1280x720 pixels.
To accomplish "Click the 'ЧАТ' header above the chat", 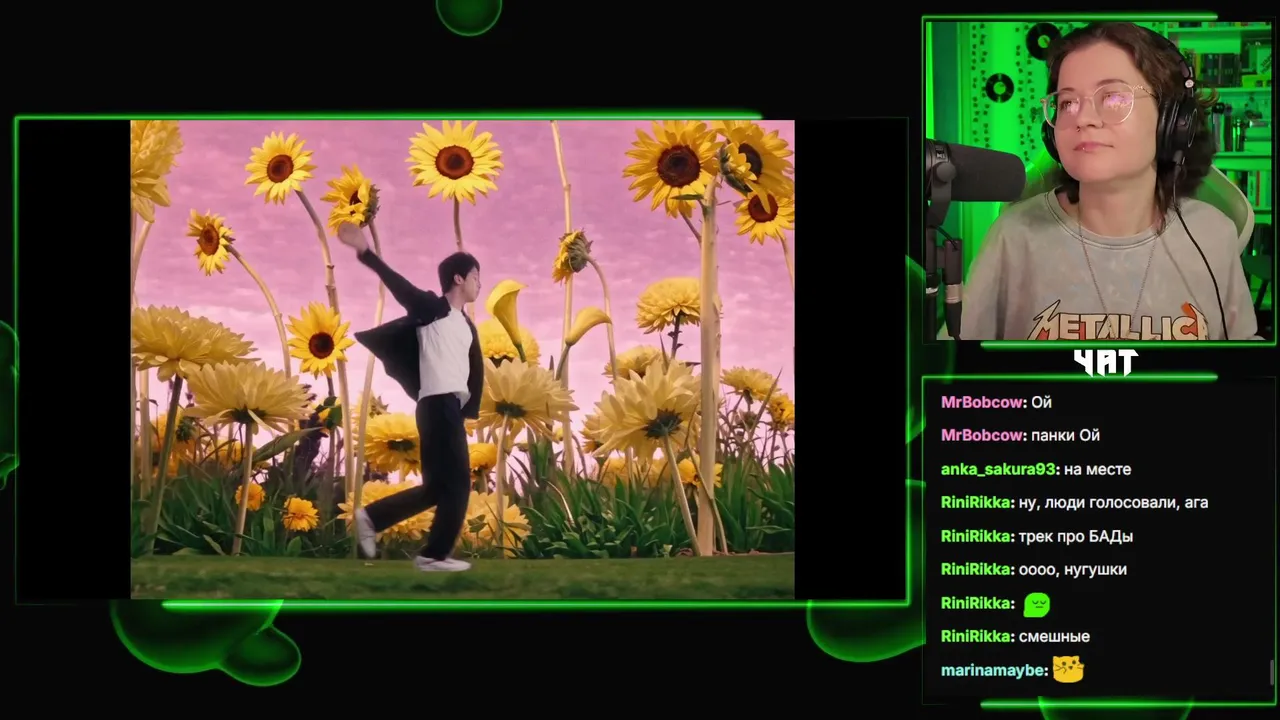I will point(1105,362).
